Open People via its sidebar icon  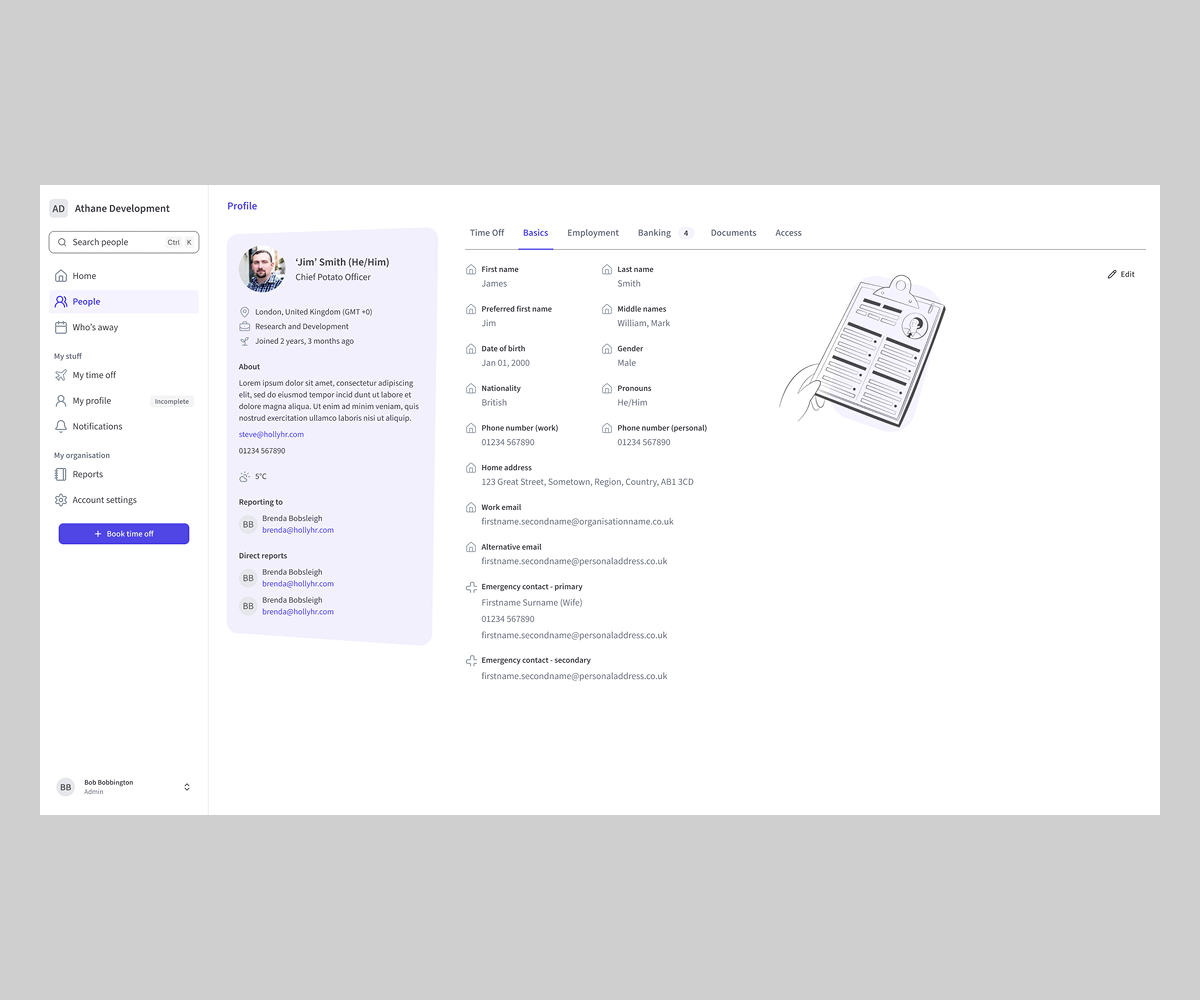pyautogui.click(x=61, y=302)
